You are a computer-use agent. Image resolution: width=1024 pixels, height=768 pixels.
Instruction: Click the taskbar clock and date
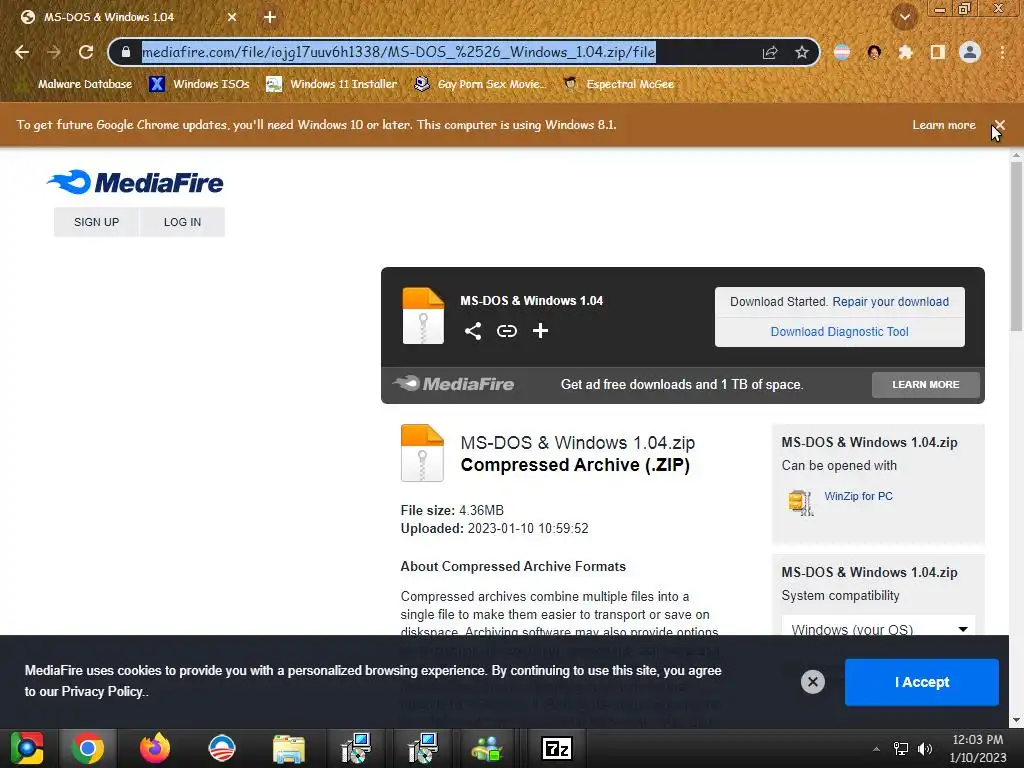click(x=978, y=748)
